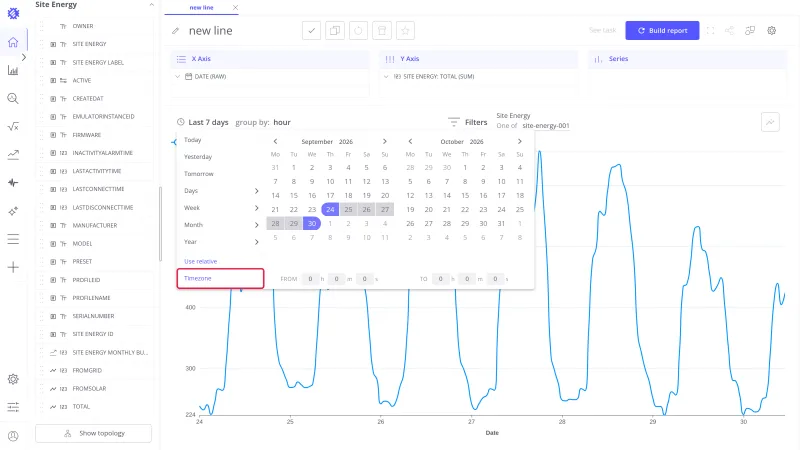Click the fullscreen expand icon
800x450 pixels.
[710, 31]
